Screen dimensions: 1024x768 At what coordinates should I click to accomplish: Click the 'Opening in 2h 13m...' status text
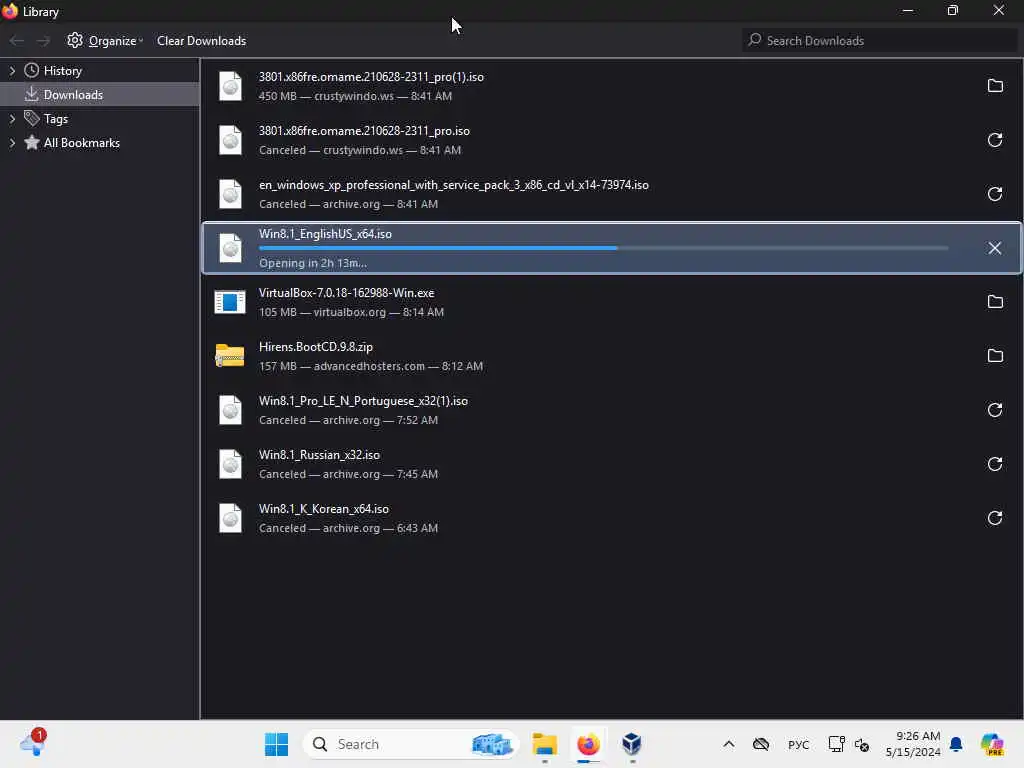(x=313, y=263)
